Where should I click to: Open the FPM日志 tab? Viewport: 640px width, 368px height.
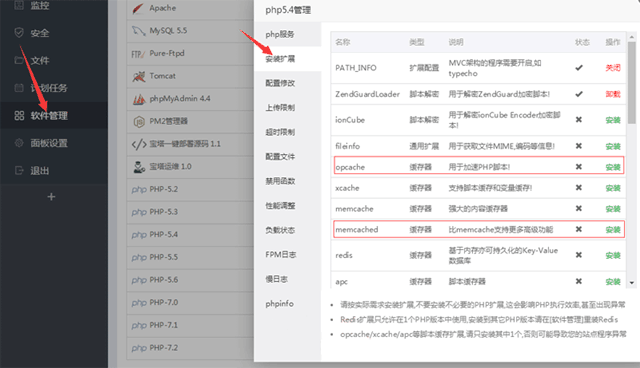288,255
